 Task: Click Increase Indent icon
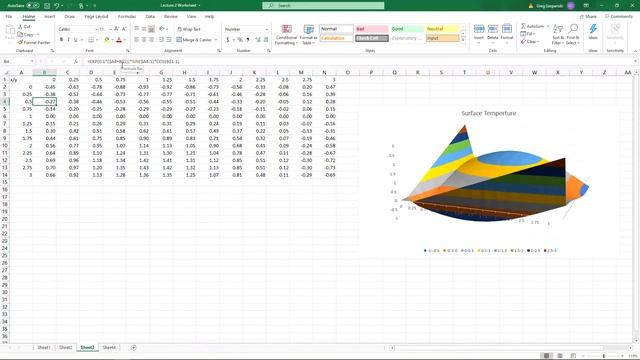(x=169, y=40)
